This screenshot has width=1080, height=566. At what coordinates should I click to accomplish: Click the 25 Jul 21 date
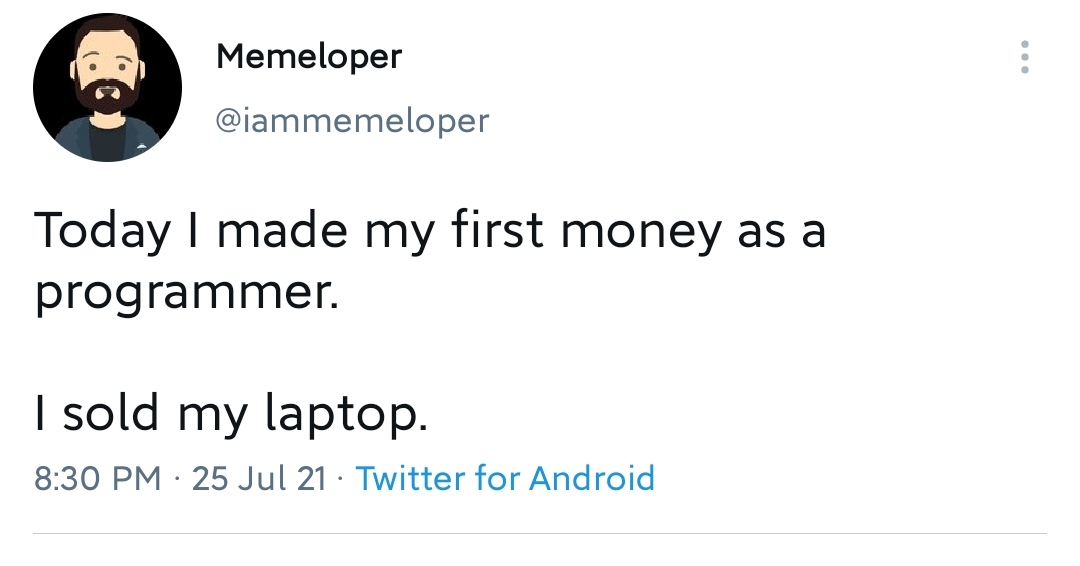(258, 478)
